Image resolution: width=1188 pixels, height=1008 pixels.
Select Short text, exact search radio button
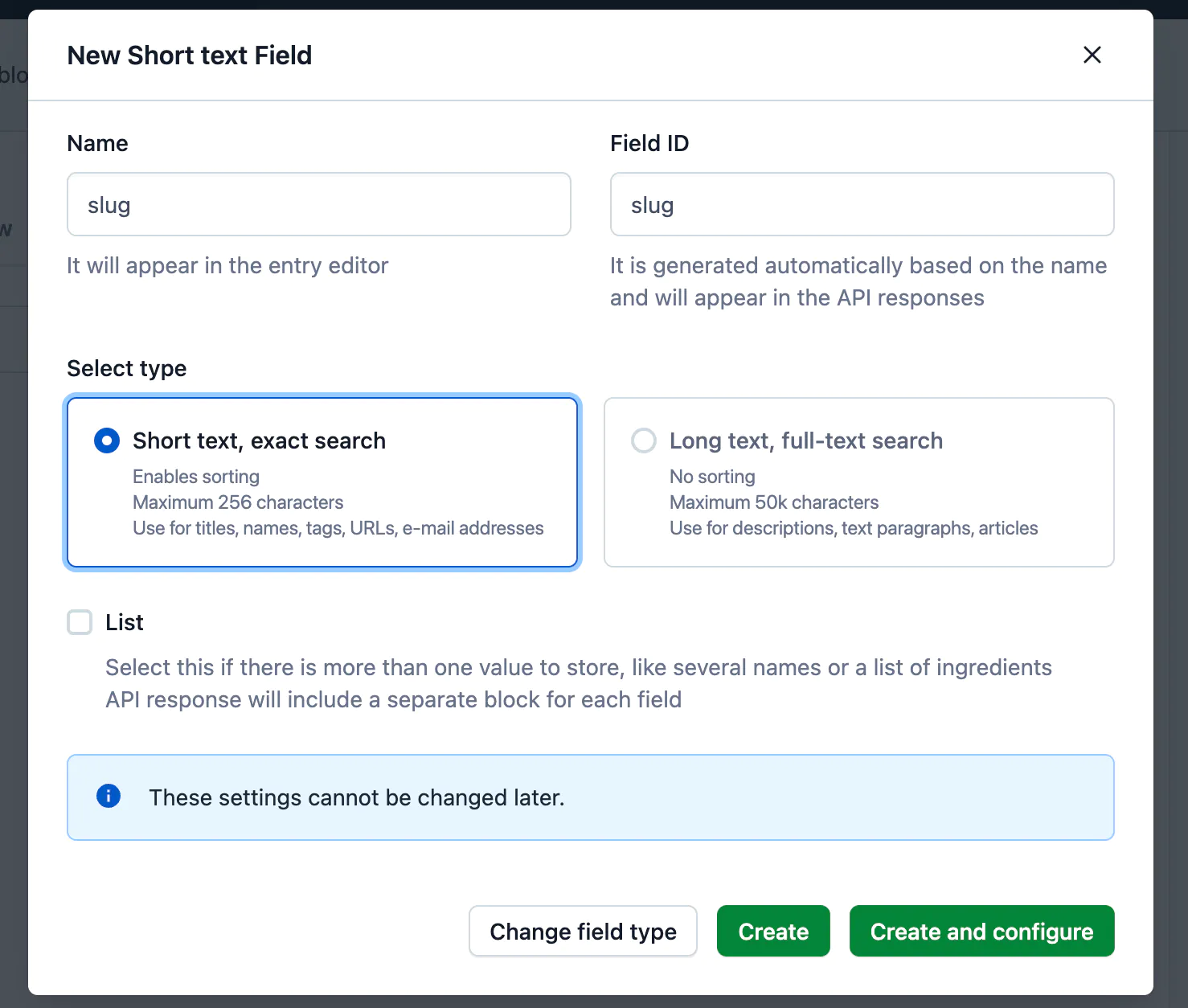click(107, 440)
